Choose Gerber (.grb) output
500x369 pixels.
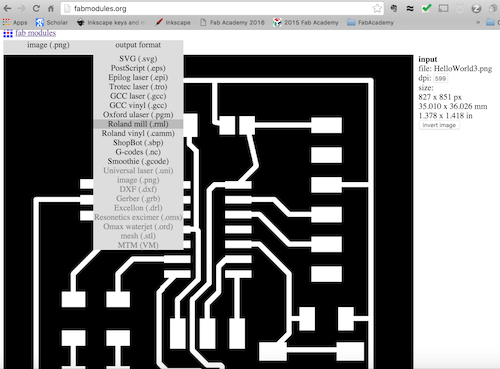pyautogui.click(x=138, y=199)
